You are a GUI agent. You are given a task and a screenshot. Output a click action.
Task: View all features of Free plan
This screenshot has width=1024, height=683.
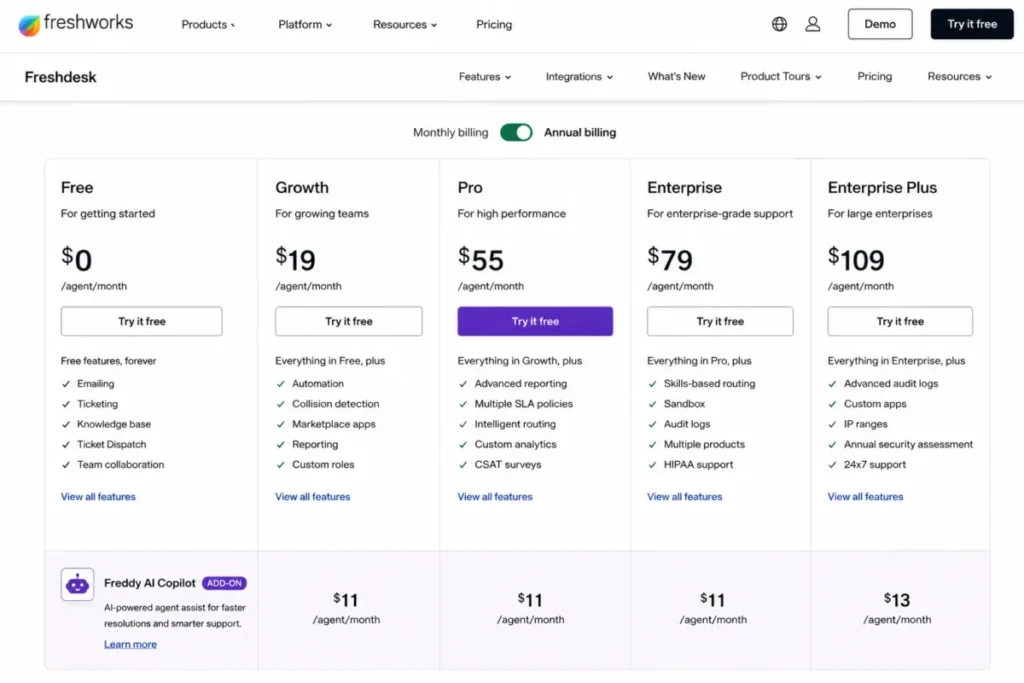[x=98, y=497]
